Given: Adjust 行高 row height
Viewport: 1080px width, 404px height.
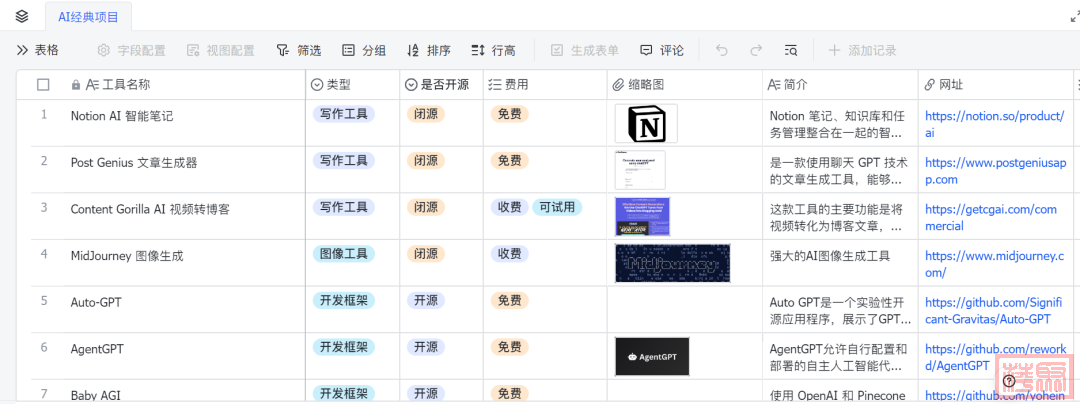Looking at the screenshot, I should tap(493, 50).
